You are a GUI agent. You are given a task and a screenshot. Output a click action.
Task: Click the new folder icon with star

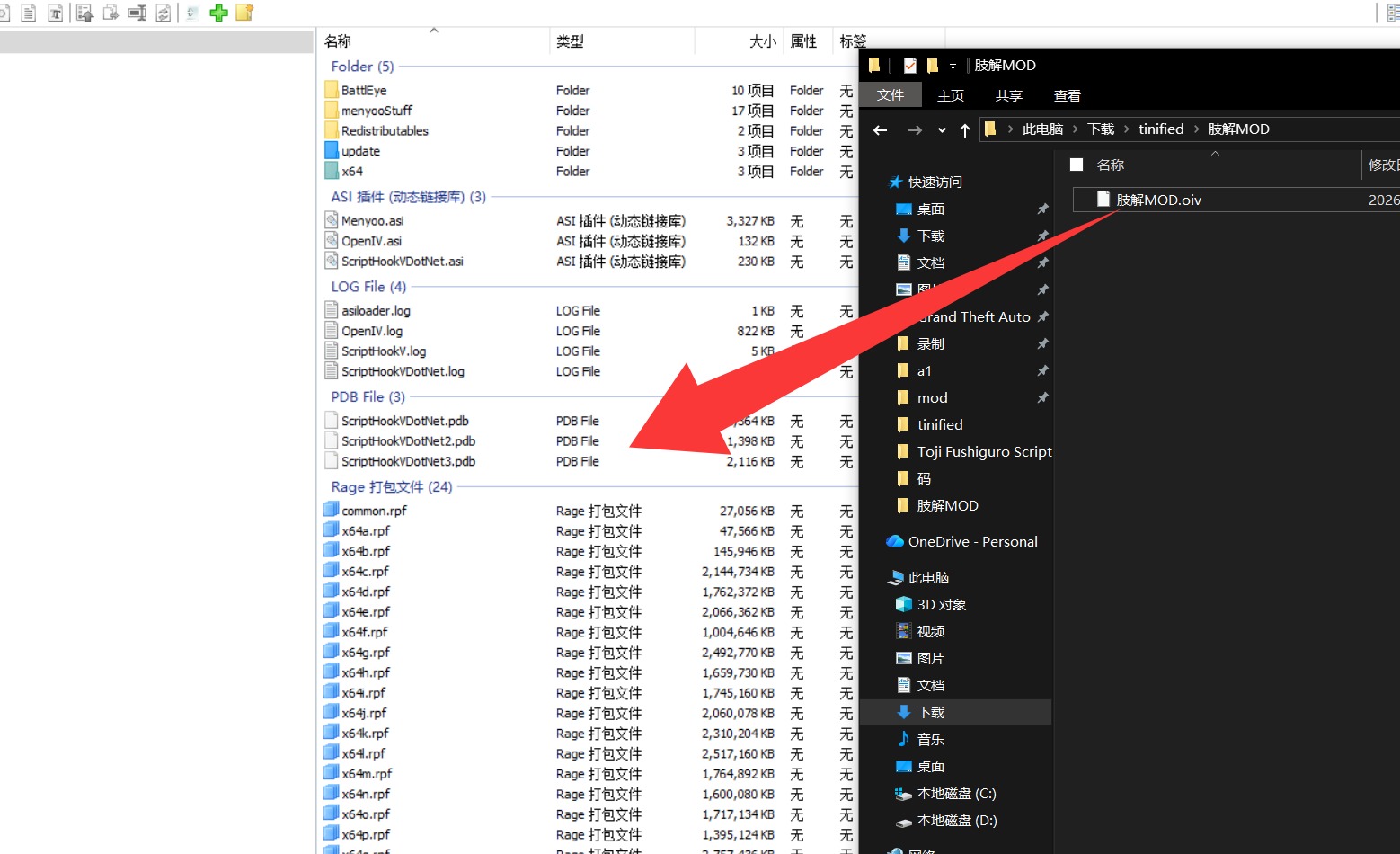[x=244, y=13]
